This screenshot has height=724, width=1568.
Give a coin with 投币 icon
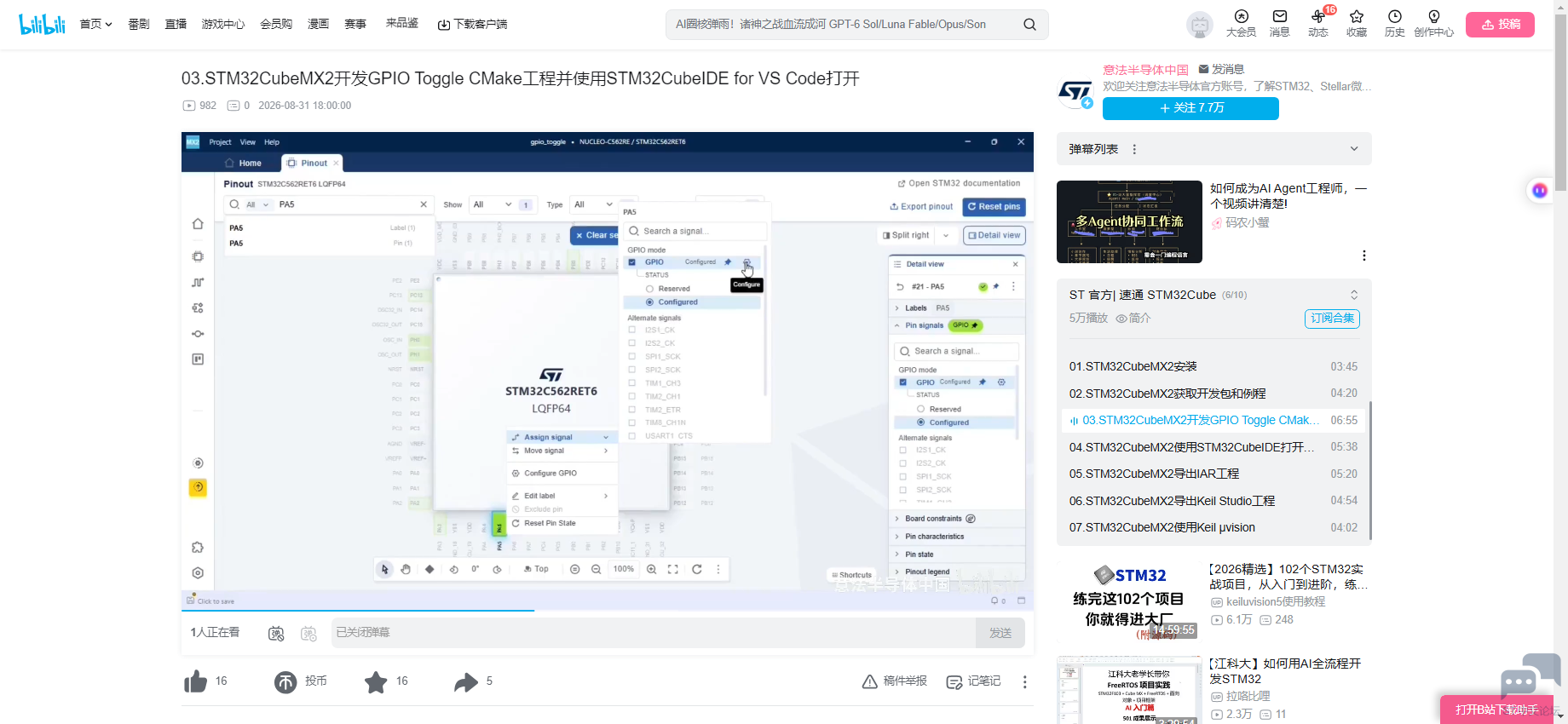tap(285, 681)
